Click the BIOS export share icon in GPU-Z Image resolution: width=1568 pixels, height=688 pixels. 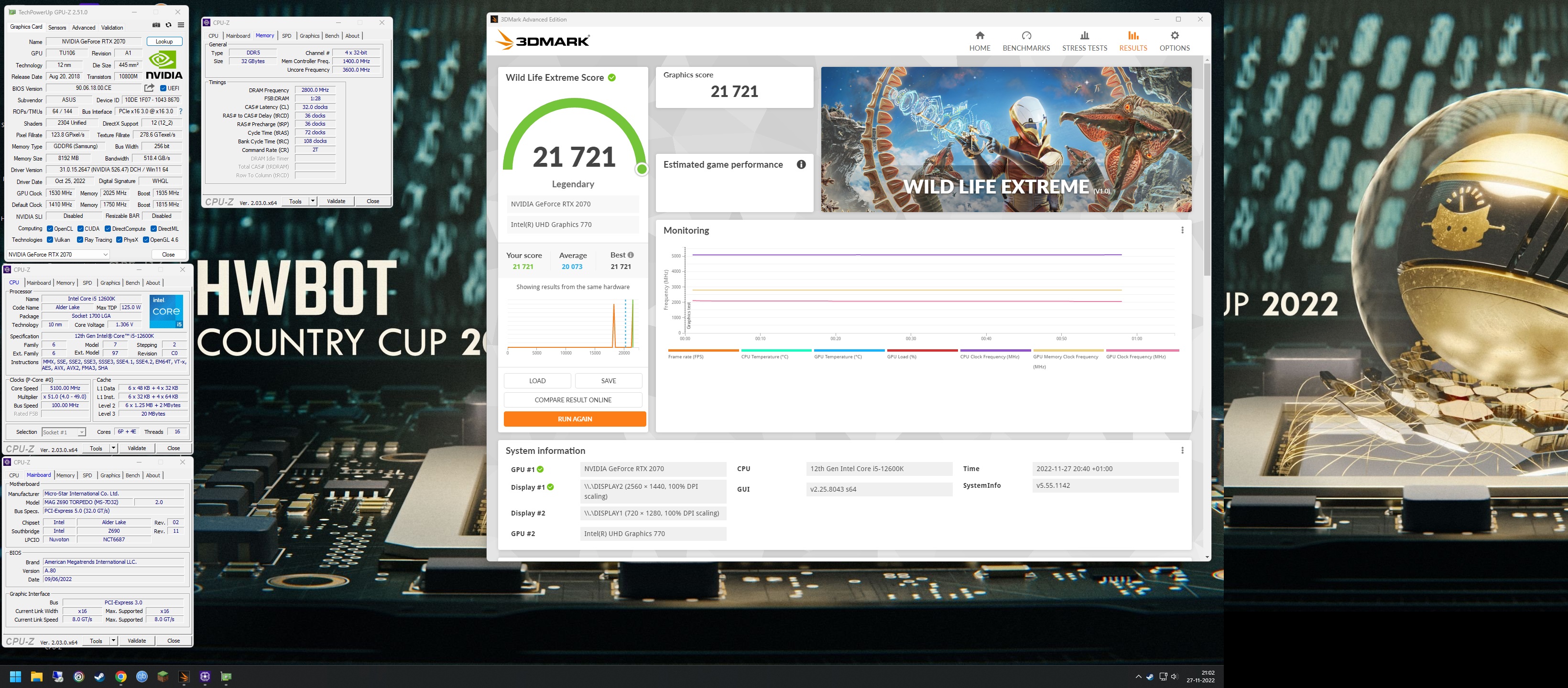click(149, 88)
